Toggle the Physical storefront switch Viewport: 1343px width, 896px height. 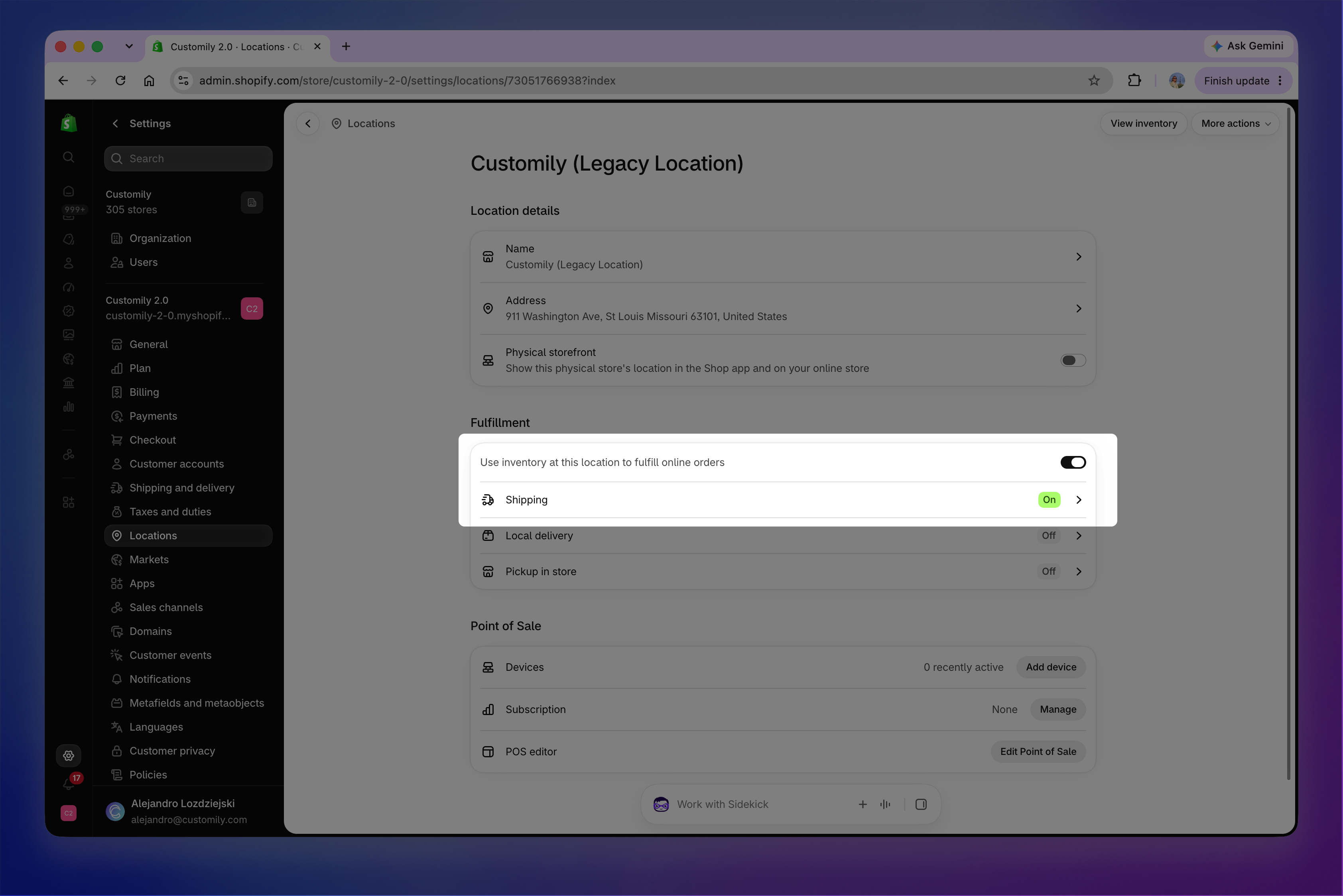(1073, 360)
